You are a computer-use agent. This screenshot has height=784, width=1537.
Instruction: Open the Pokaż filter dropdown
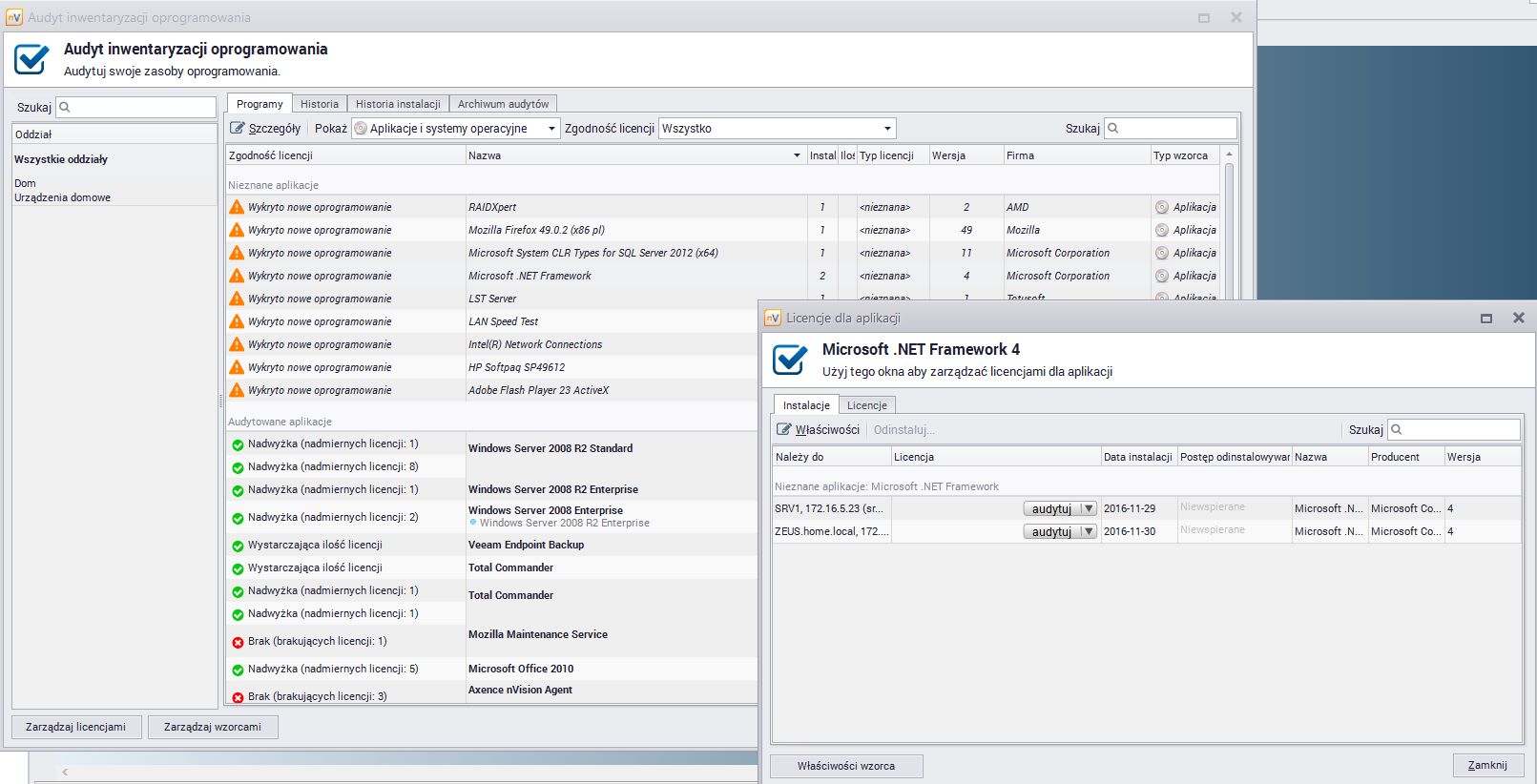(551, 128)
